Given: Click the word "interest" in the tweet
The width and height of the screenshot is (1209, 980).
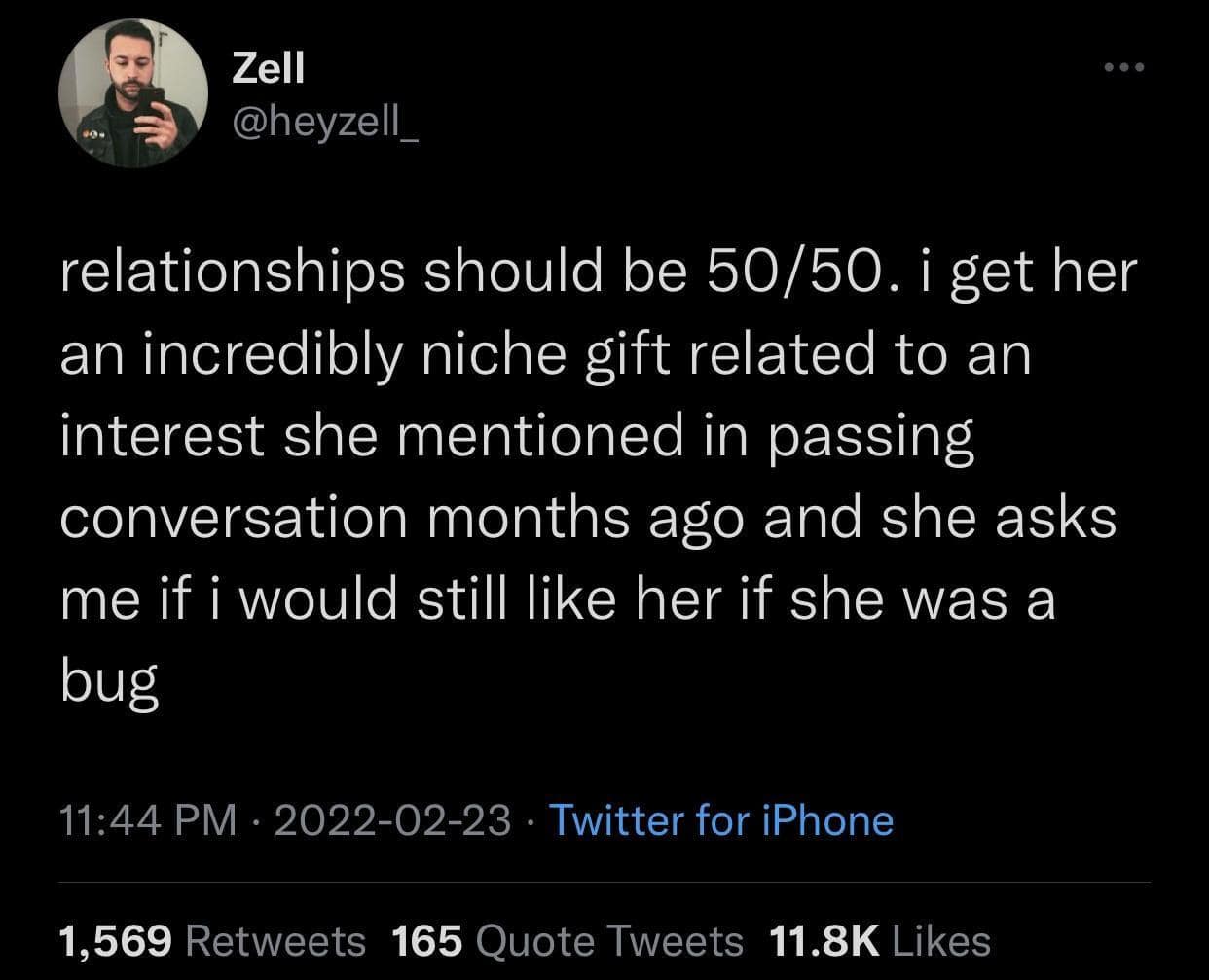Looking at the screenshot, I should click(x=163, y=436).
